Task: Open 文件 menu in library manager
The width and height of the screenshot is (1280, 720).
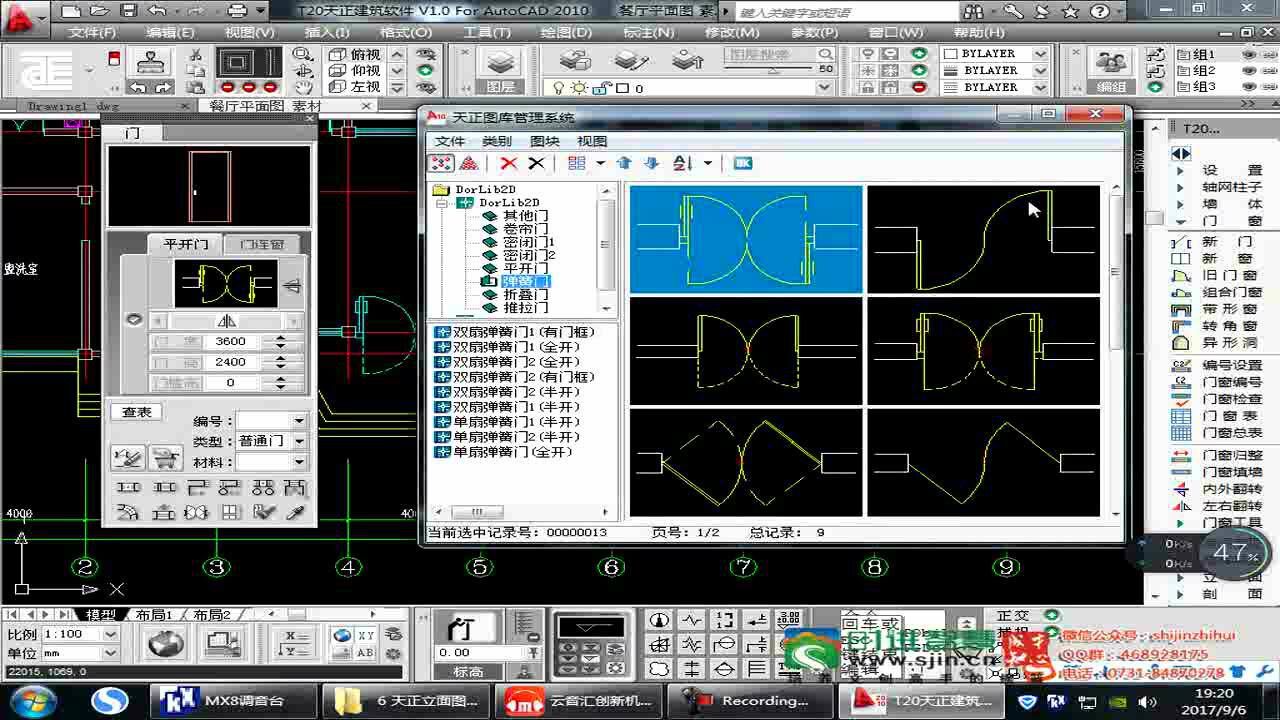Action: 450,141
